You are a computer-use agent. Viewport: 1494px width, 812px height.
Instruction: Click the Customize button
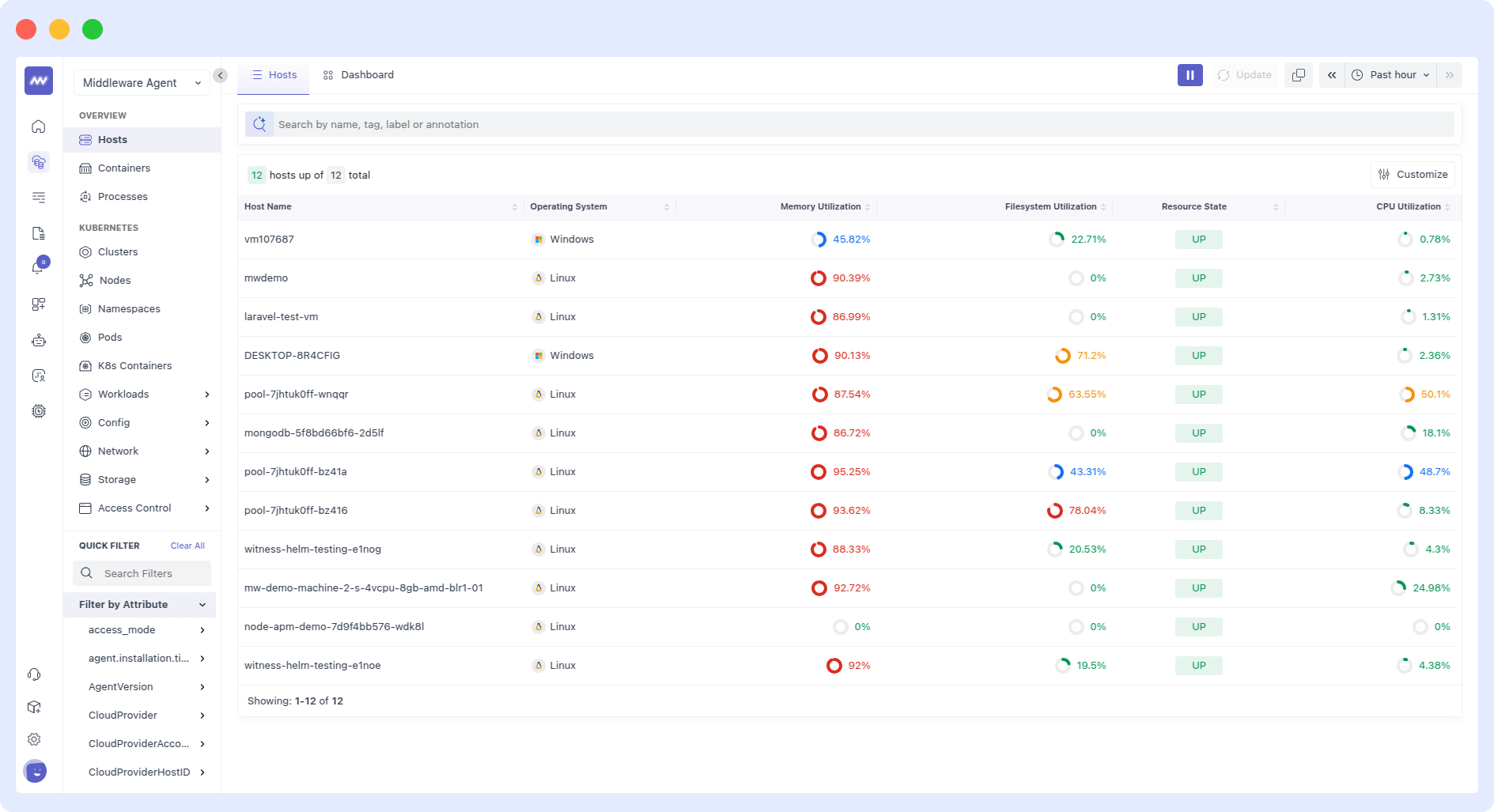[1413, 175]
